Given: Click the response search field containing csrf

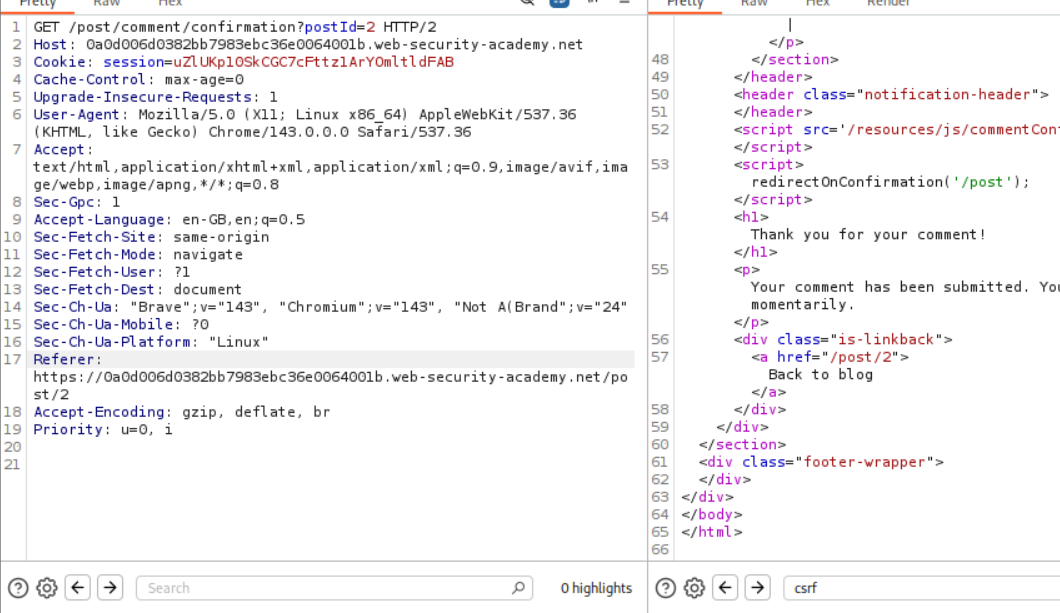Looking at the screenshot, I should coord(920,588).
